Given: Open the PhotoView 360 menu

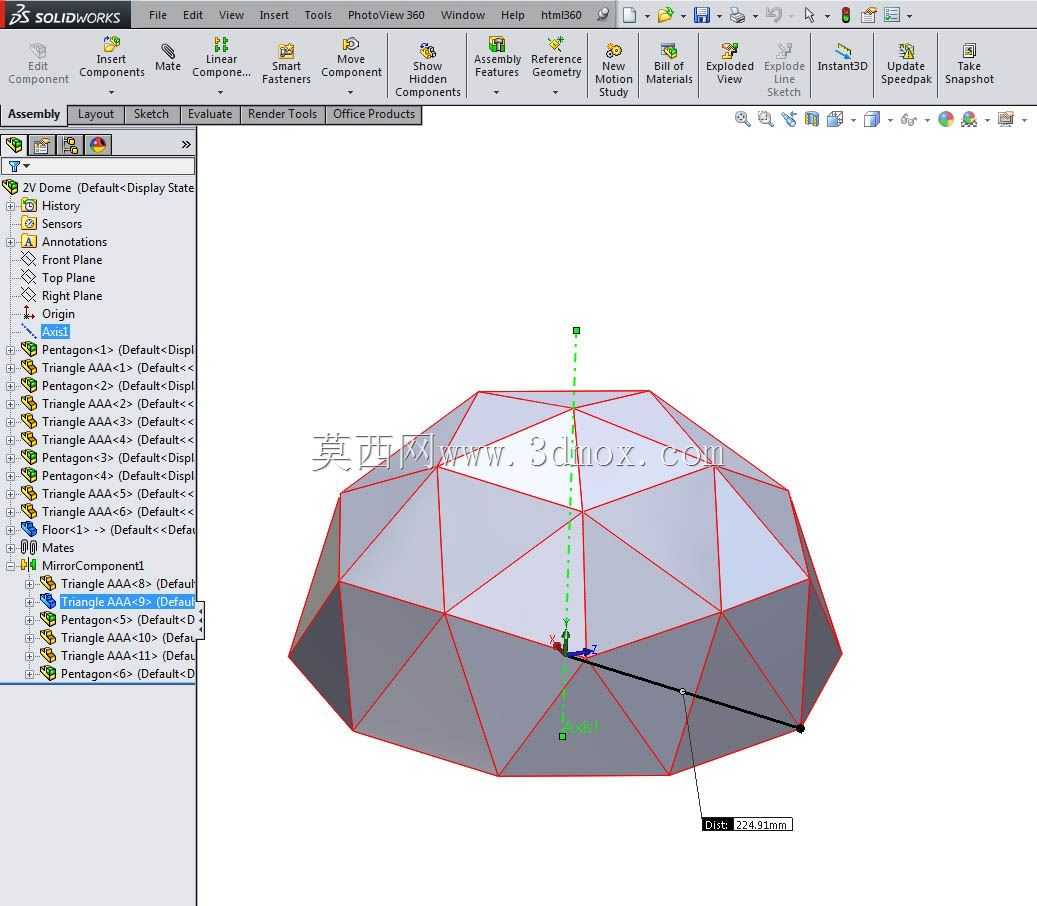Looking at the screenshot, I should pos(386,15).
